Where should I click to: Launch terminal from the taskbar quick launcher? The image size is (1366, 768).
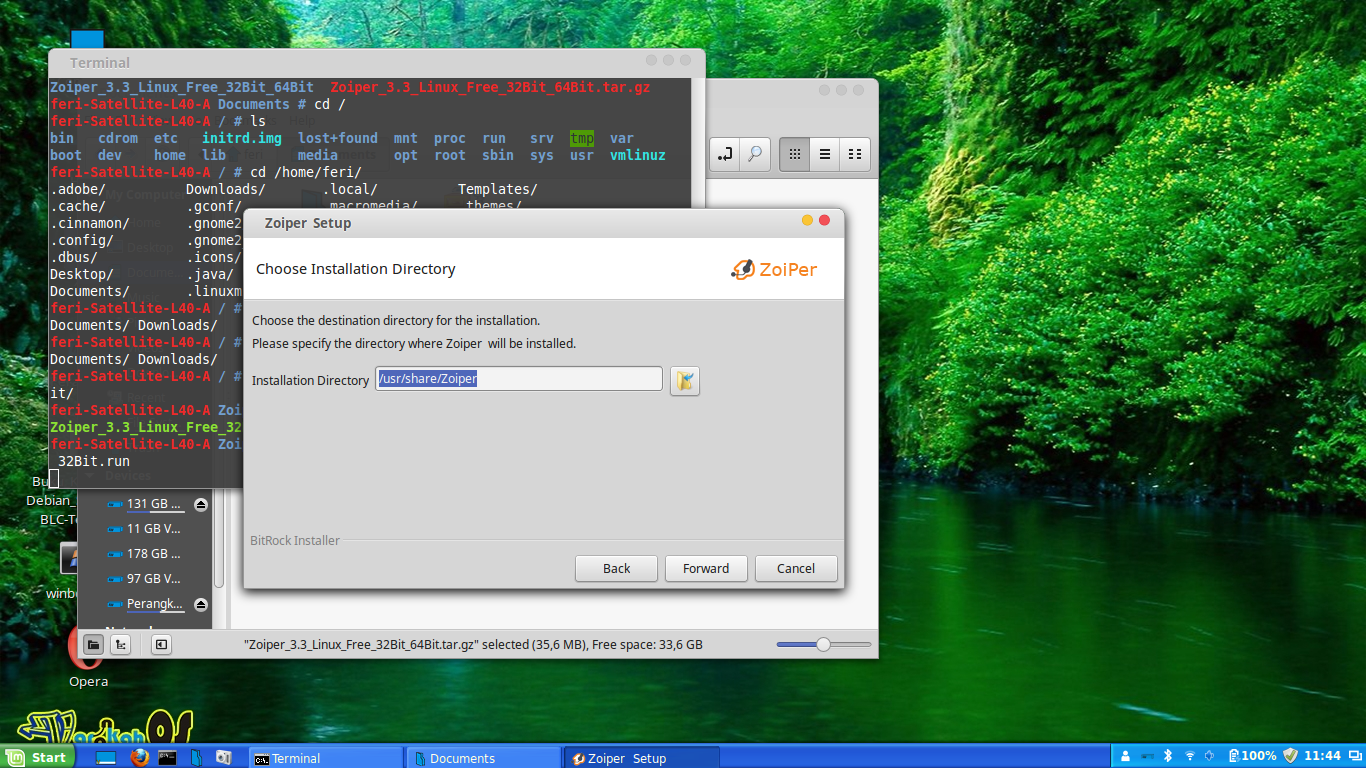tap(168, 757)
